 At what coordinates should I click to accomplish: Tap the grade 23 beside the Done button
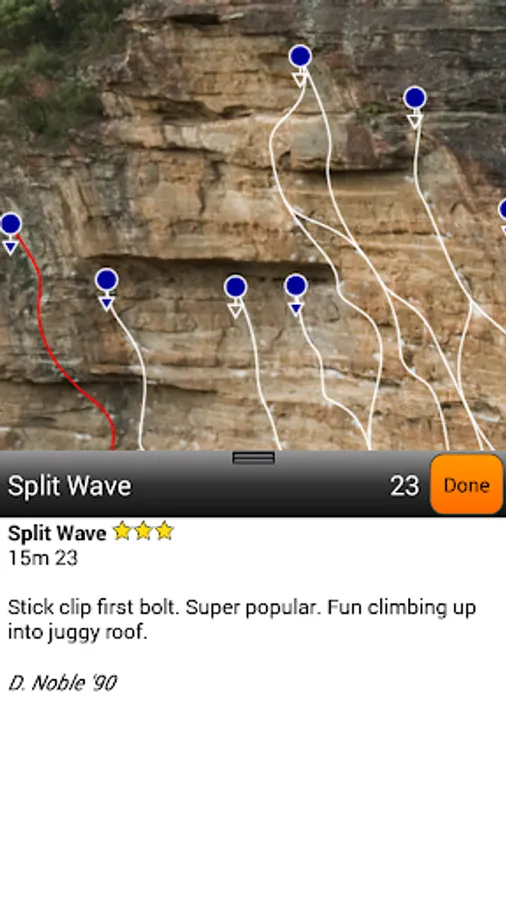(x=404, y=487)
